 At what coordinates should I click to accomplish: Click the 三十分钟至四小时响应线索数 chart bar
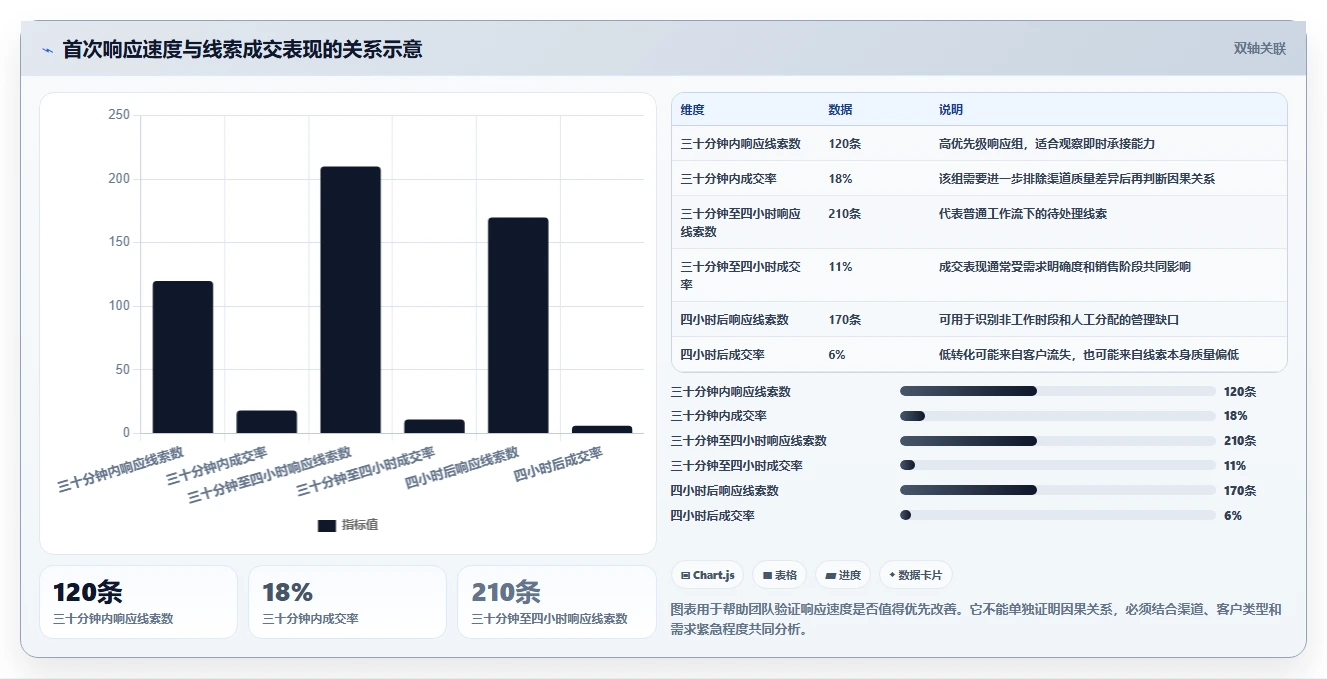point(350,300)
